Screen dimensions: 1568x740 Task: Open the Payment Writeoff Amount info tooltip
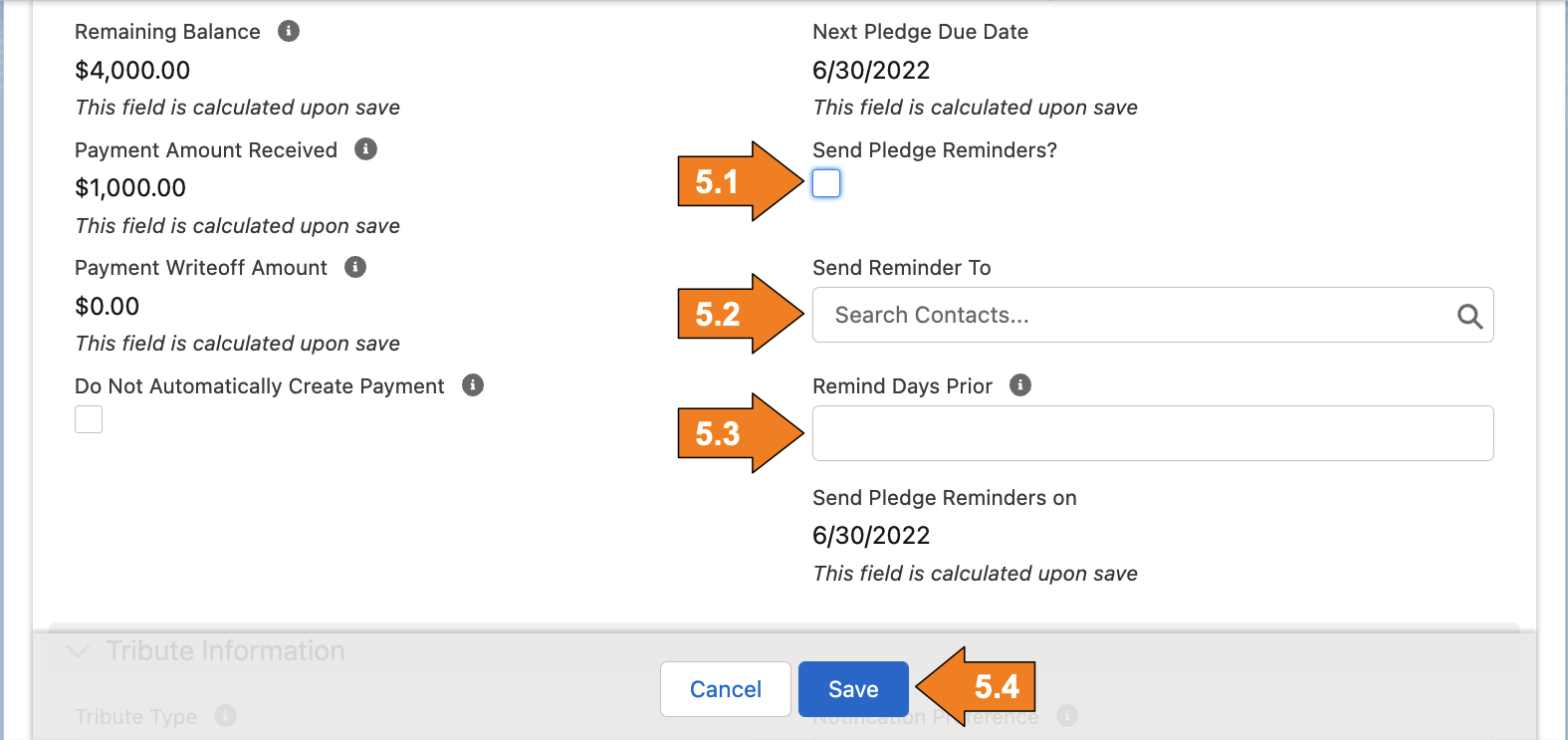click(354, 267)
